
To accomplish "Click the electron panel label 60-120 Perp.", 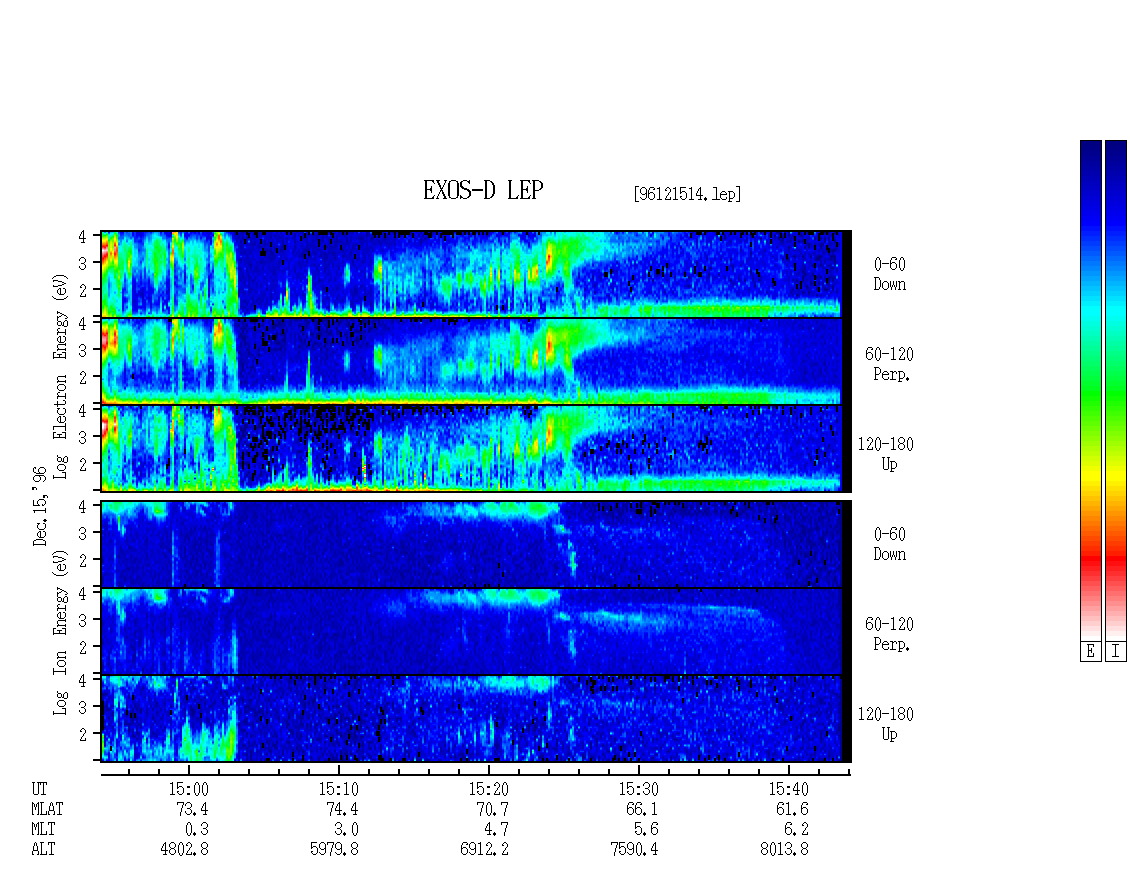I will [889, 364].
